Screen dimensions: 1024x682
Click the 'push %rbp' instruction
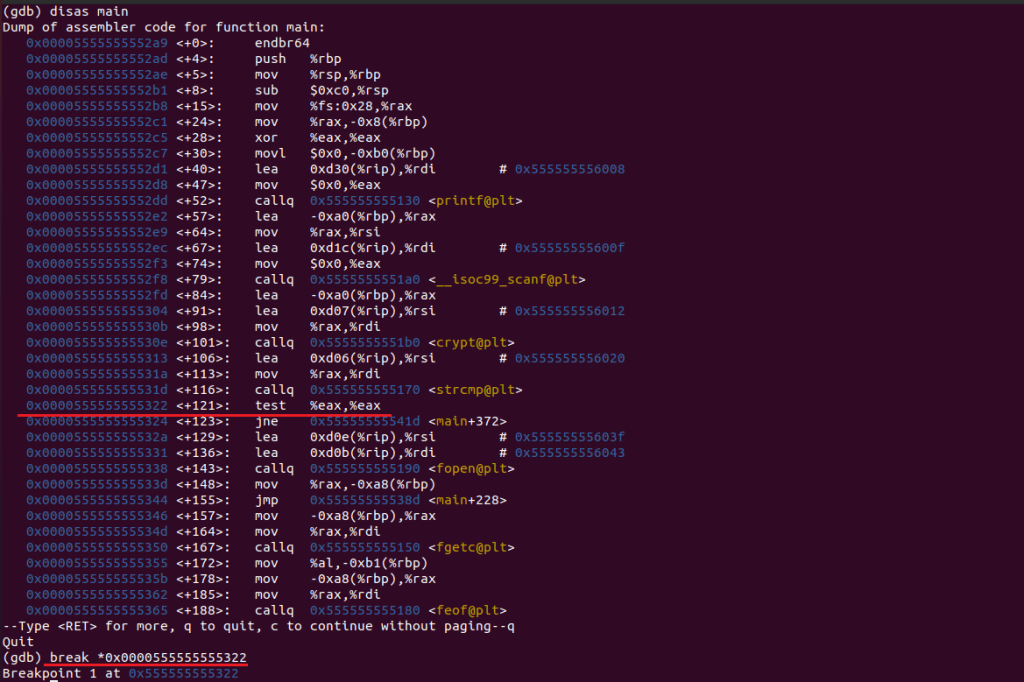[x=298, y=59]
